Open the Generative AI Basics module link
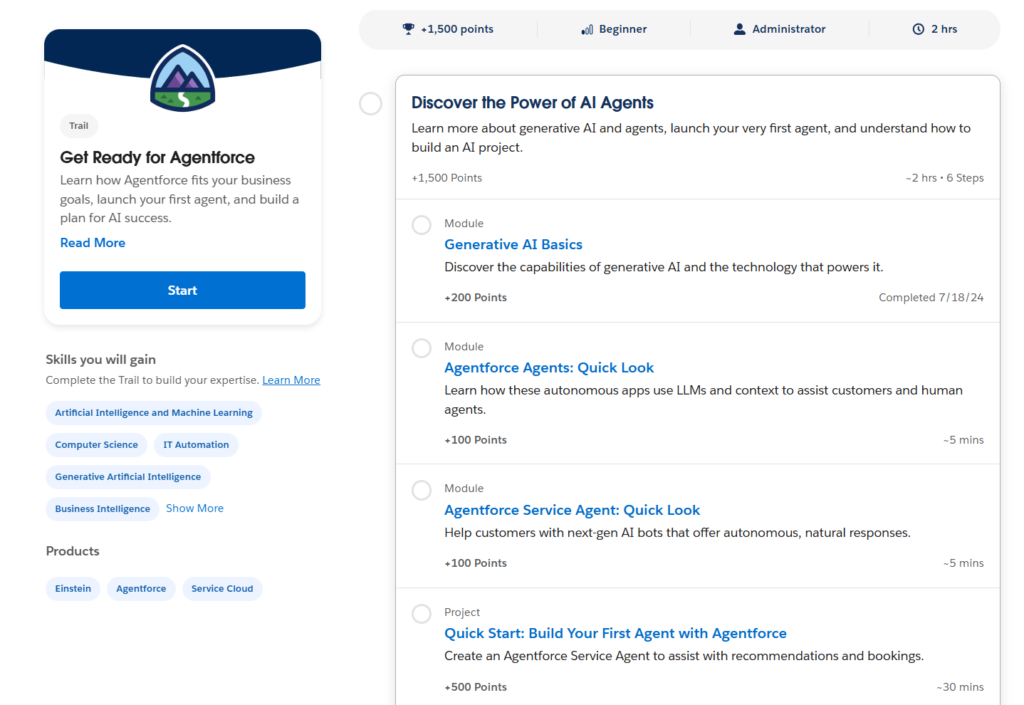The width and height of the screenshot is (1024, 705). 513,244
